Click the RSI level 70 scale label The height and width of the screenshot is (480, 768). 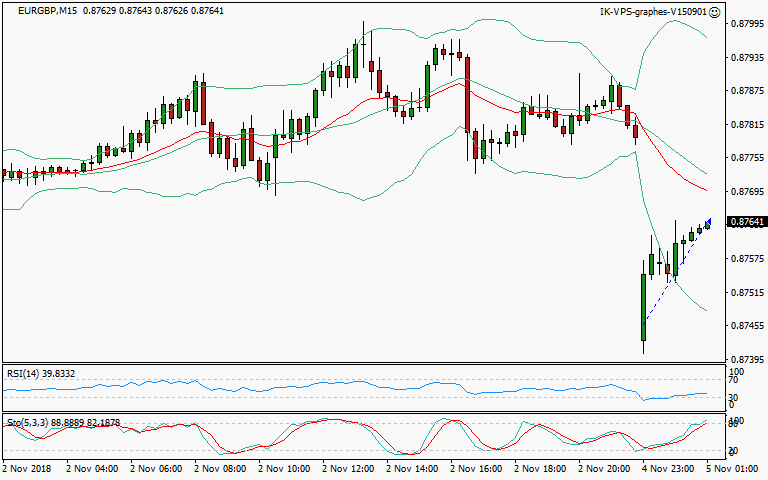click(x=733, y=381)
